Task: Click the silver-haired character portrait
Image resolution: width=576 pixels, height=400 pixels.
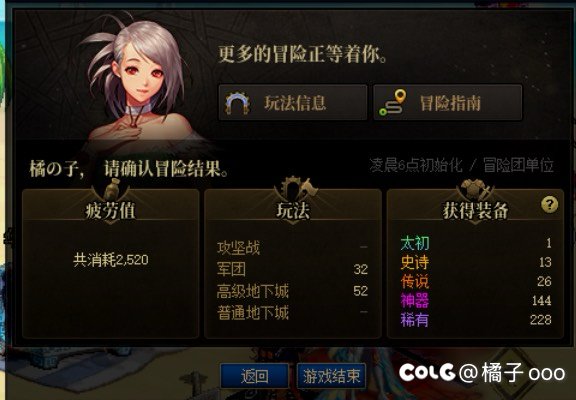Action: point(140,83)
